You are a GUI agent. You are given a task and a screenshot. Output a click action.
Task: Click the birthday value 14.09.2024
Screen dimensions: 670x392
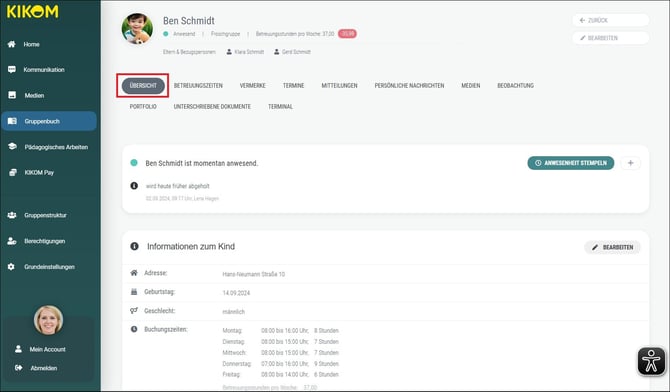(236, 293)
